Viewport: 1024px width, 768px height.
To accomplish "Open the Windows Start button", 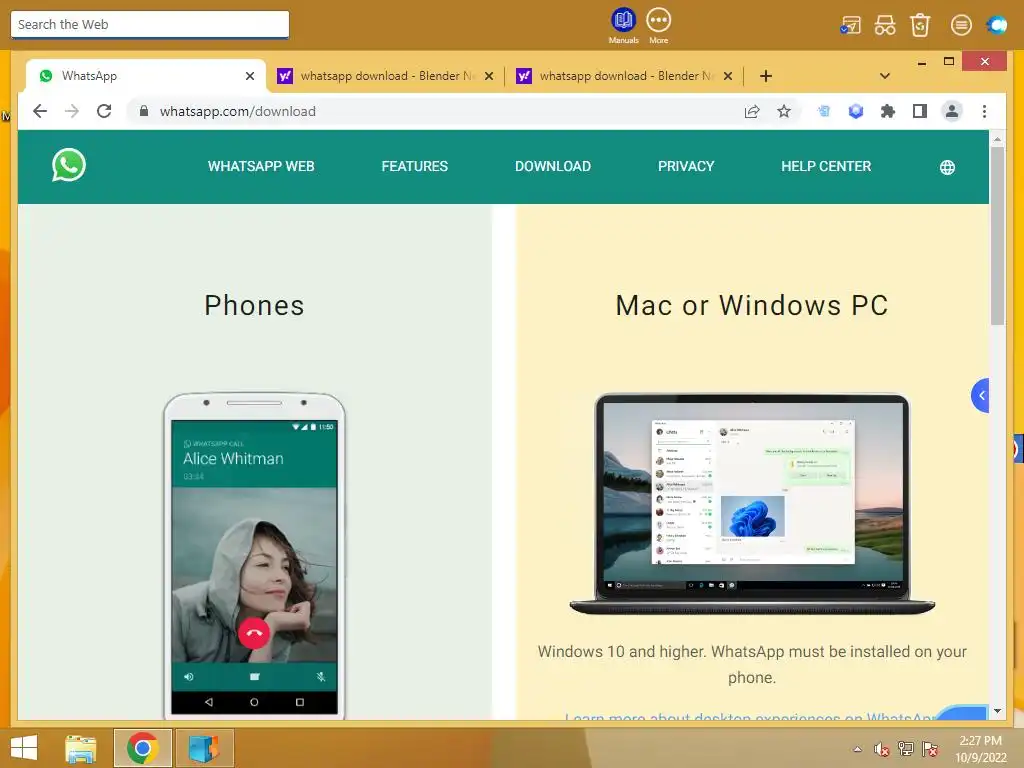I will [x=24, y=748].
